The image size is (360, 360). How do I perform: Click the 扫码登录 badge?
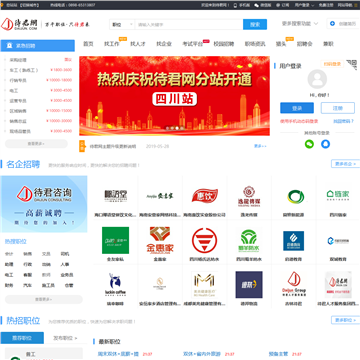pyautogui.click(x=332, y=64)
